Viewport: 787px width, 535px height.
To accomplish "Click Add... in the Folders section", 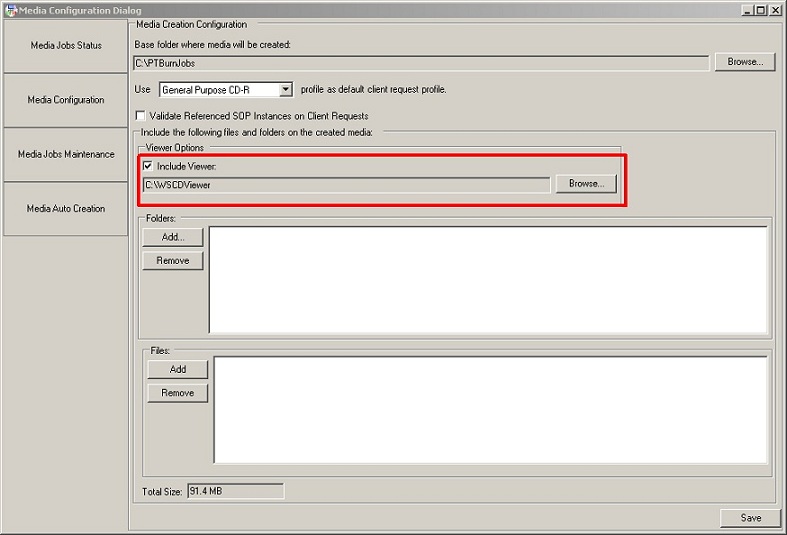I will (172, 237).
